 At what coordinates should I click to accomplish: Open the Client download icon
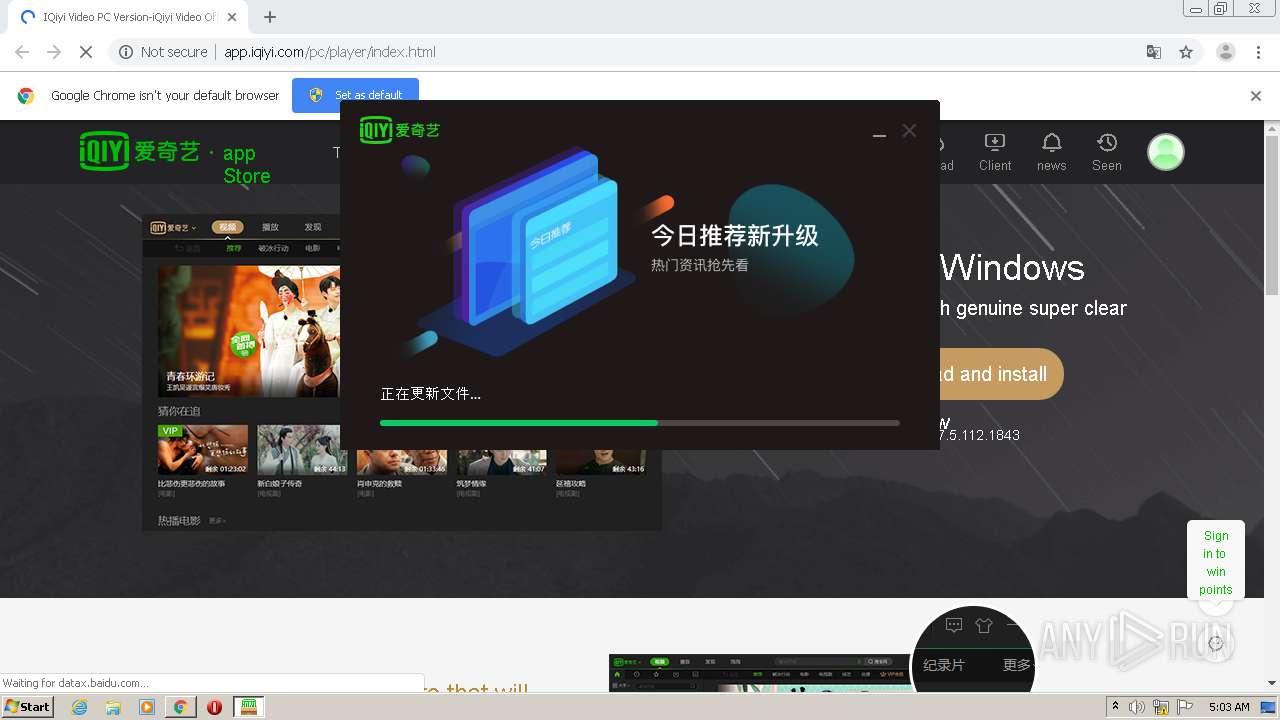point(994,152)
